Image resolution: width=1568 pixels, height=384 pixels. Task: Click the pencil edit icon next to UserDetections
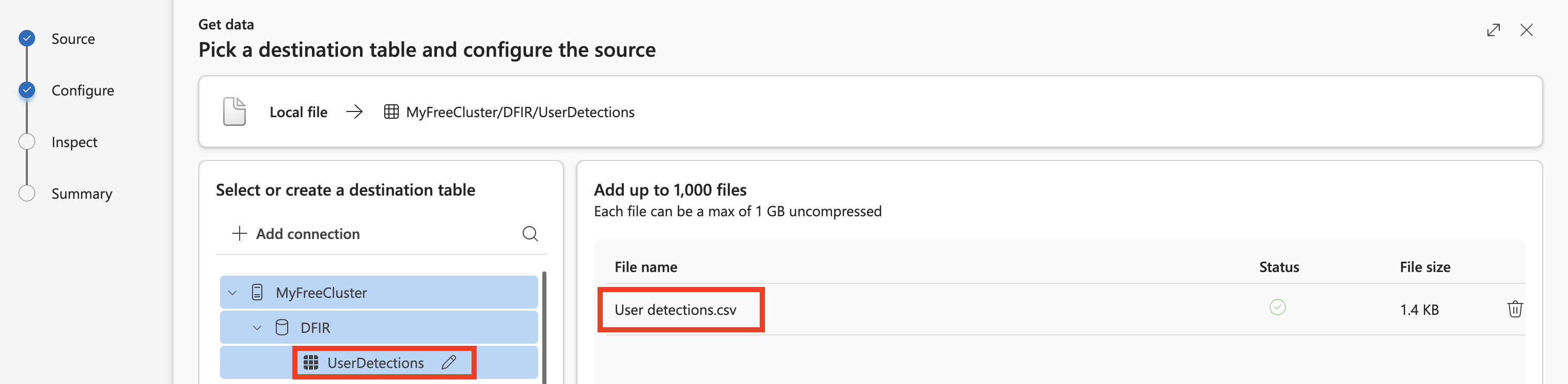[x=449, y=363]
